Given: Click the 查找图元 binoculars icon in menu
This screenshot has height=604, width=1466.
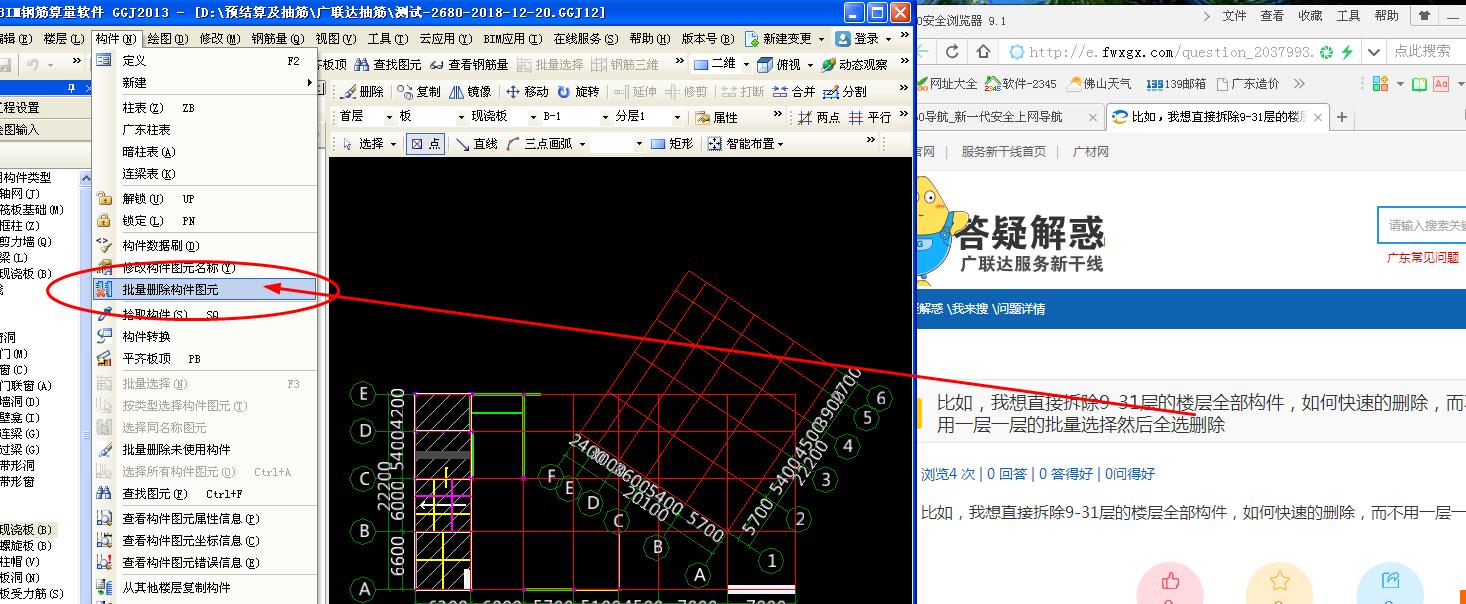Looking at the screenshot, I should click(x=104, y=494).
